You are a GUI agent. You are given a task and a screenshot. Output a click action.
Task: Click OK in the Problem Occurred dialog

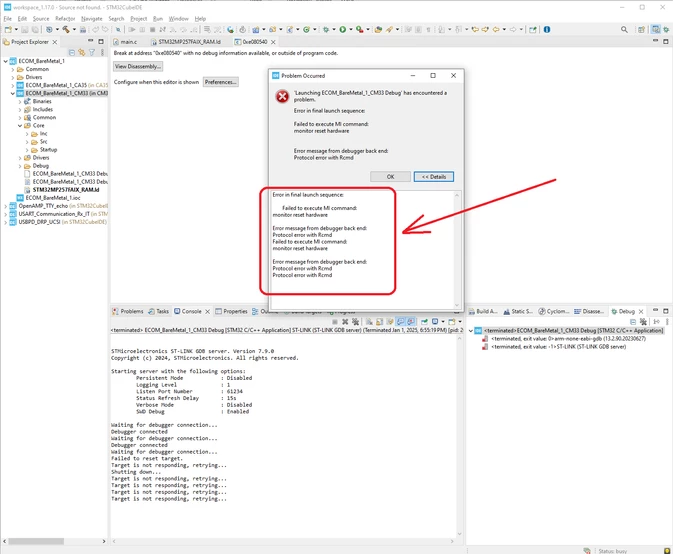click(390, 176)
